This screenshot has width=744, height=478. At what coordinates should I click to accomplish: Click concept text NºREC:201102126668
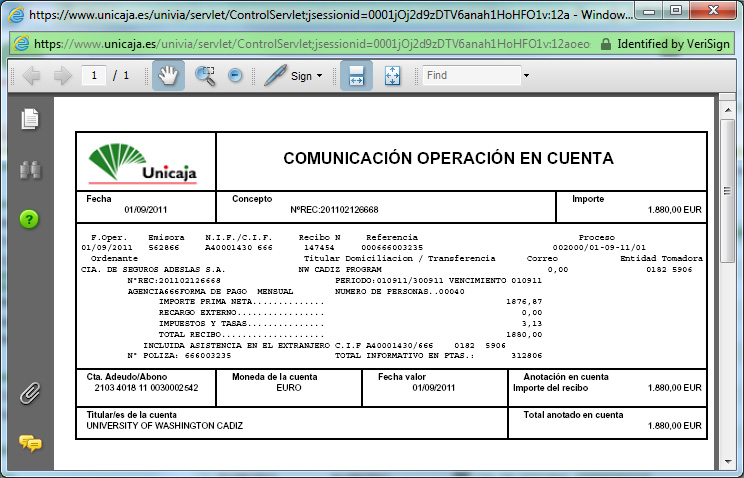click(335, 210)
